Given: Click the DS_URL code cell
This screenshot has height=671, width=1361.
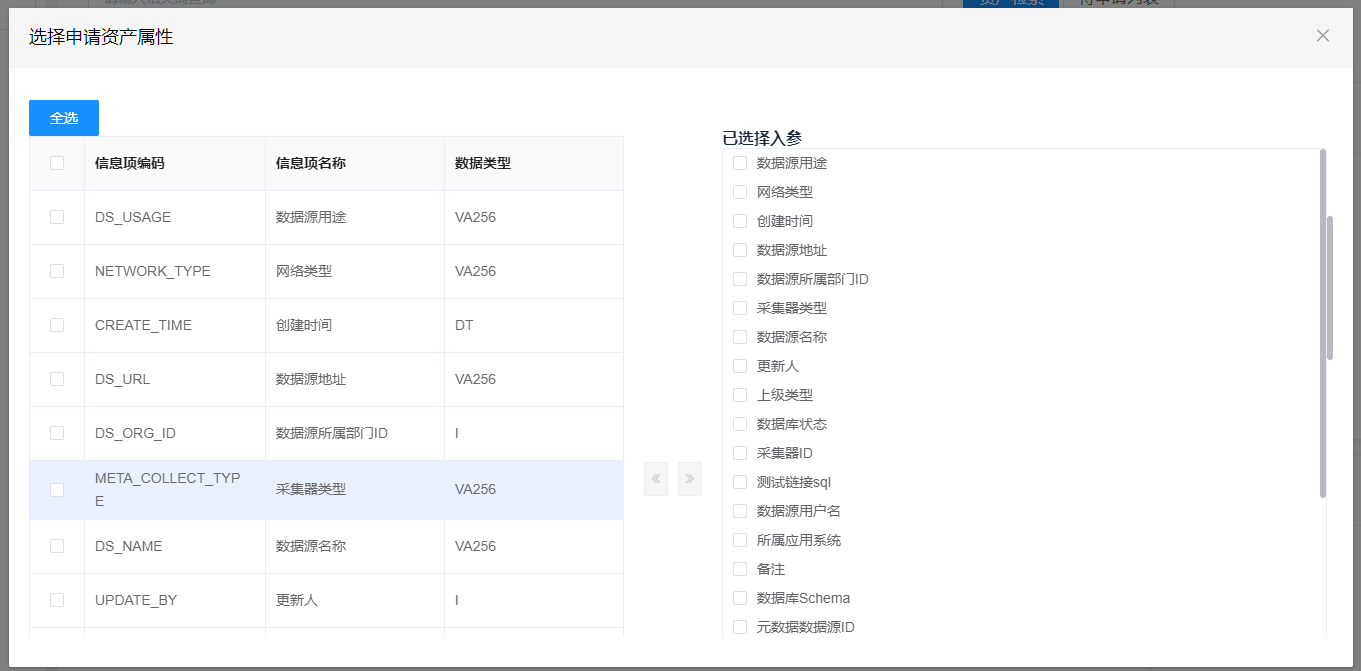Looking at the screenshot, I should click(175, 379).
